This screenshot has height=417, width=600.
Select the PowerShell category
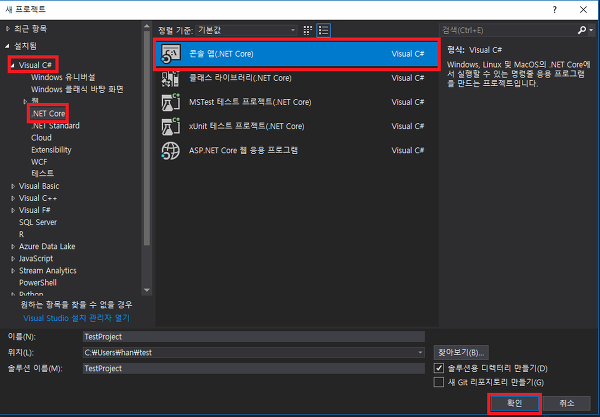click(x=38, y=283)
